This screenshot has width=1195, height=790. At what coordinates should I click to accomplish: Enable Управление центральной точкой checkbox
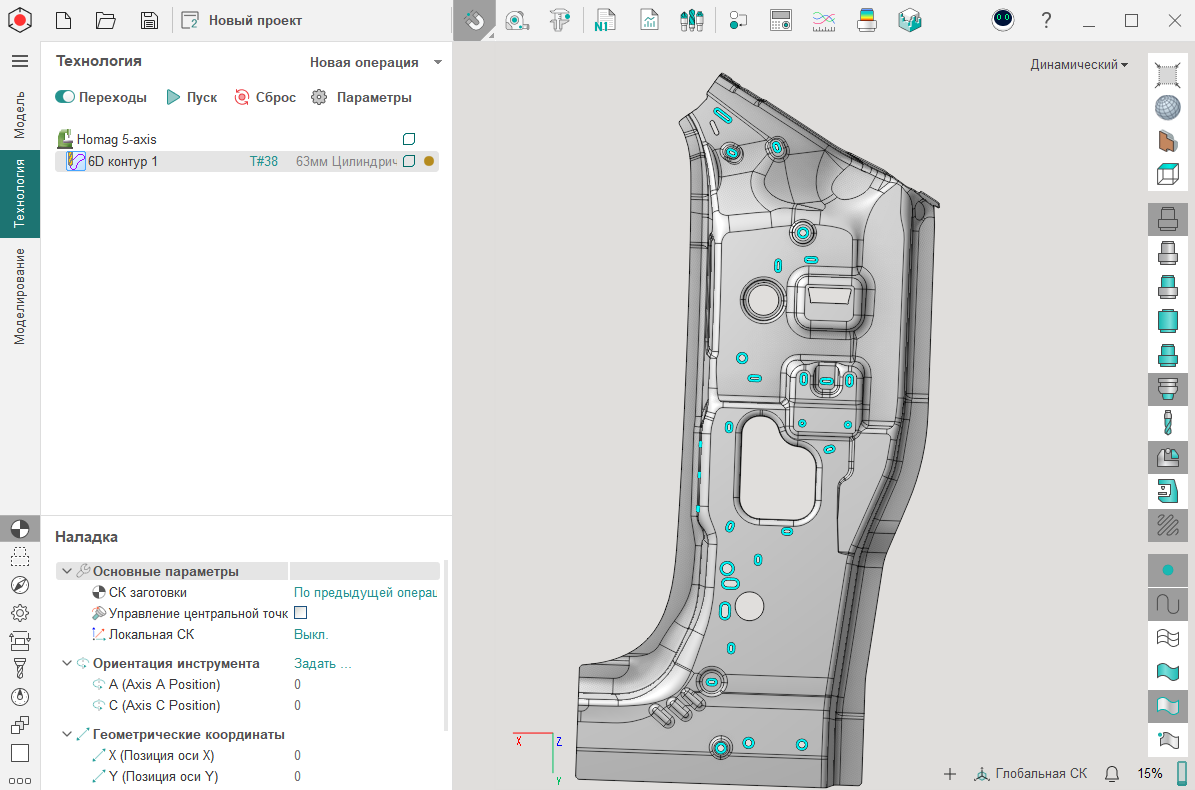pyautogui.click(x=300, y=613)
